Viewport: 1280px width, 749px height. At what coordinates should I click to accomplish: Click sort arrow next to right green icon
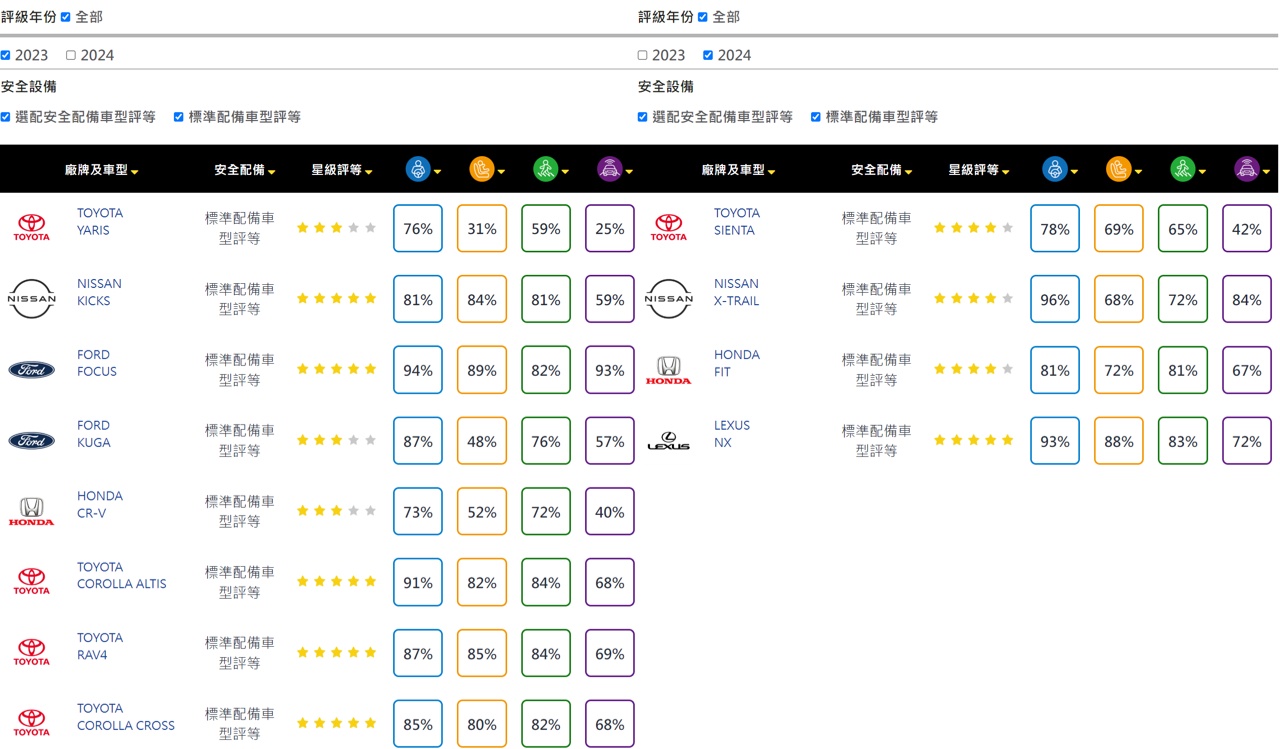coord(1202,172)
